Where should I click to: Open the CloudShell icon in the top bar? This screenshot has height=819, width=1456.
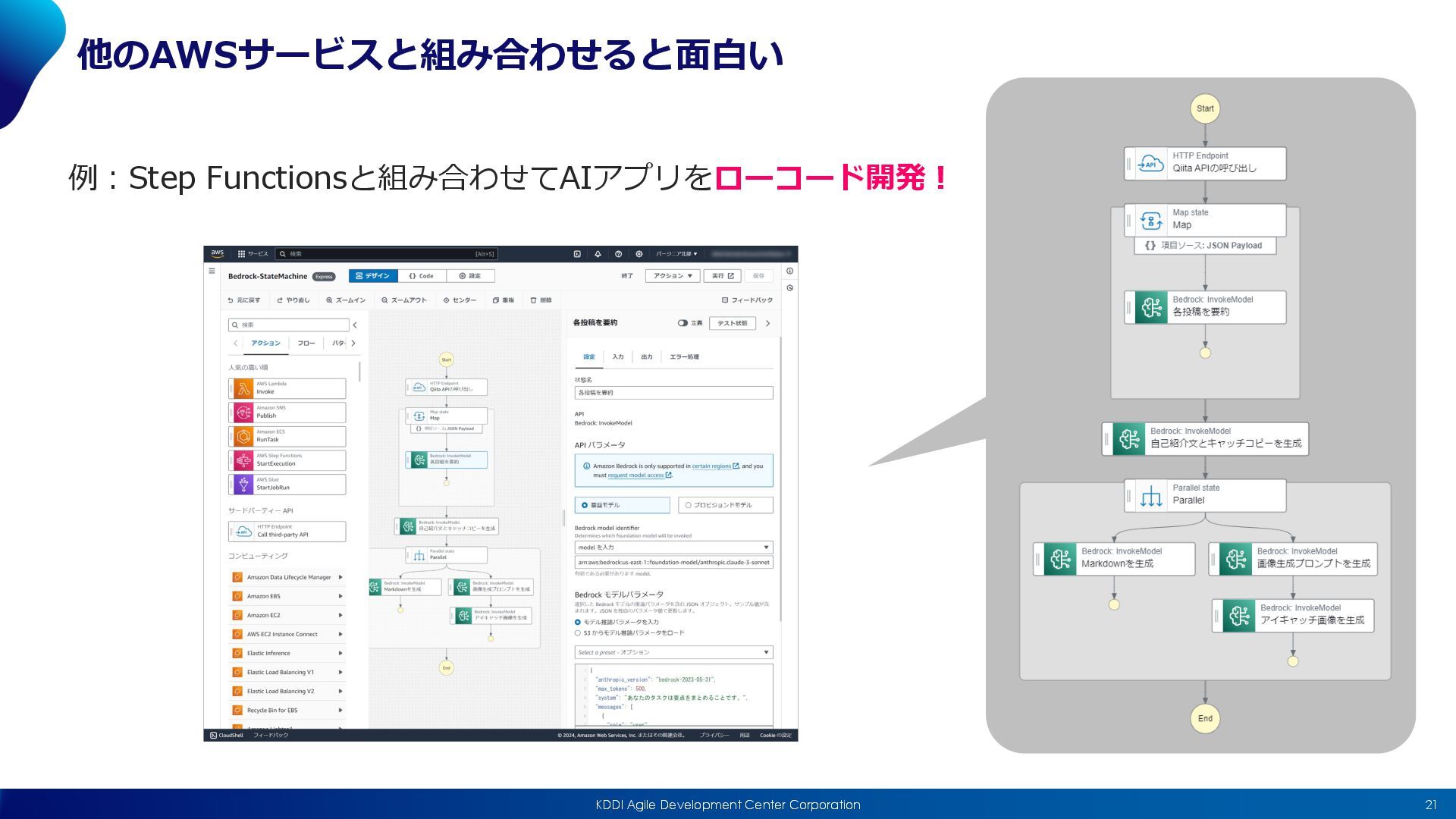click(577, 254)
